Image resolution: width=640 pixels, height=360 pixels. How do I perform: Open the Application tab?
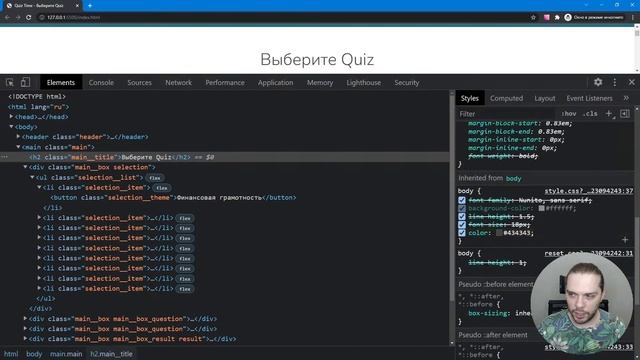pos(276,82)
